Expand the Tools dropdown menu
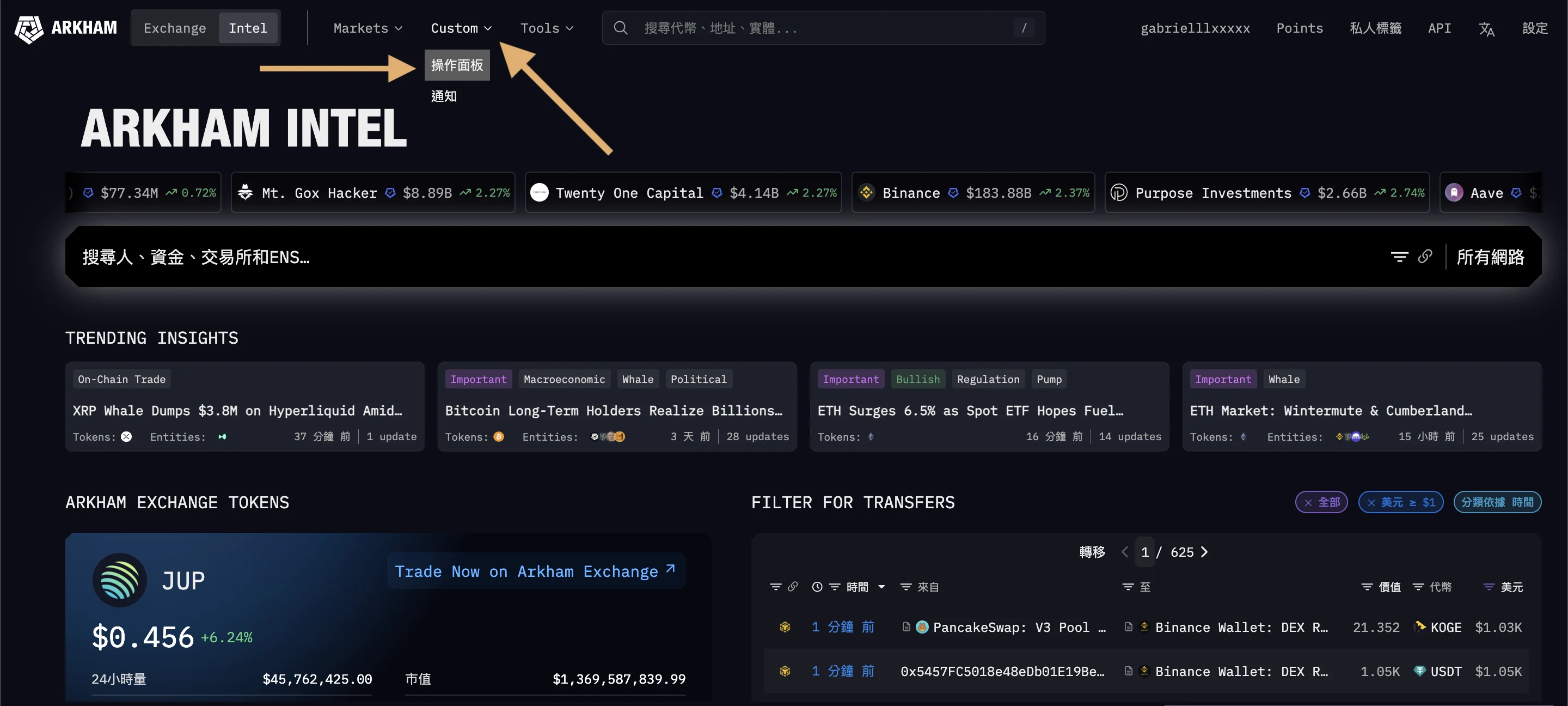 pos(547,28)
